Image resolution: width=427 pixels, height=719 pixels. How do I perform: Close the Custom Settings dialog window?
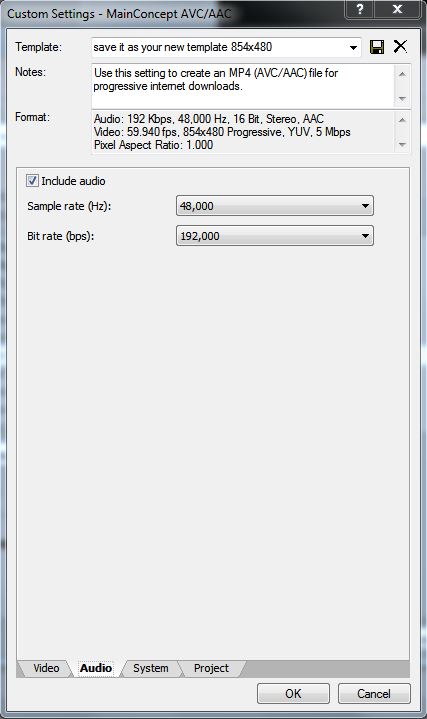pos(398,9)
